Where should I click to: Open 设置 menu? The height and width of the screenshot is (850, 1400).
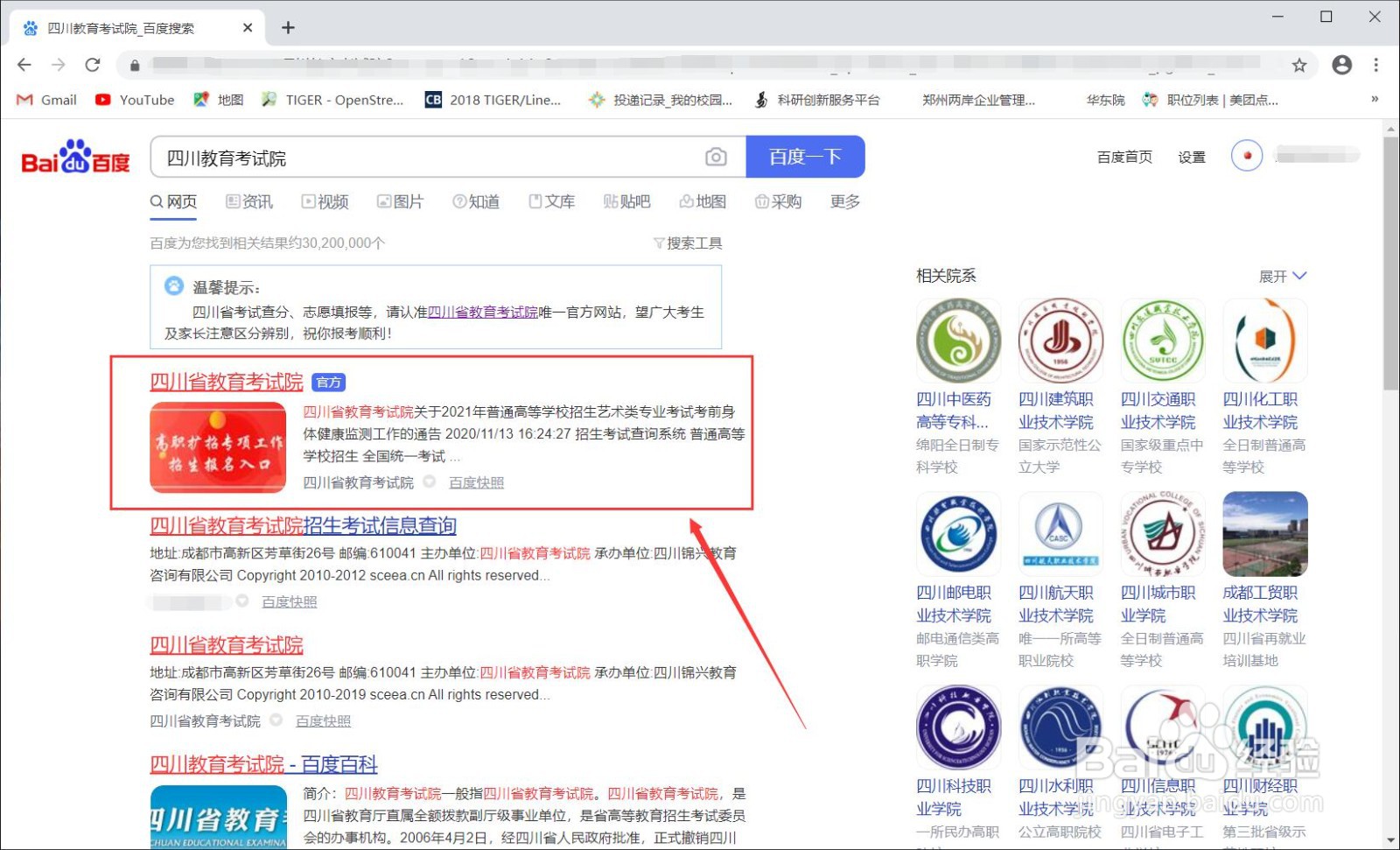point(1192,157)
